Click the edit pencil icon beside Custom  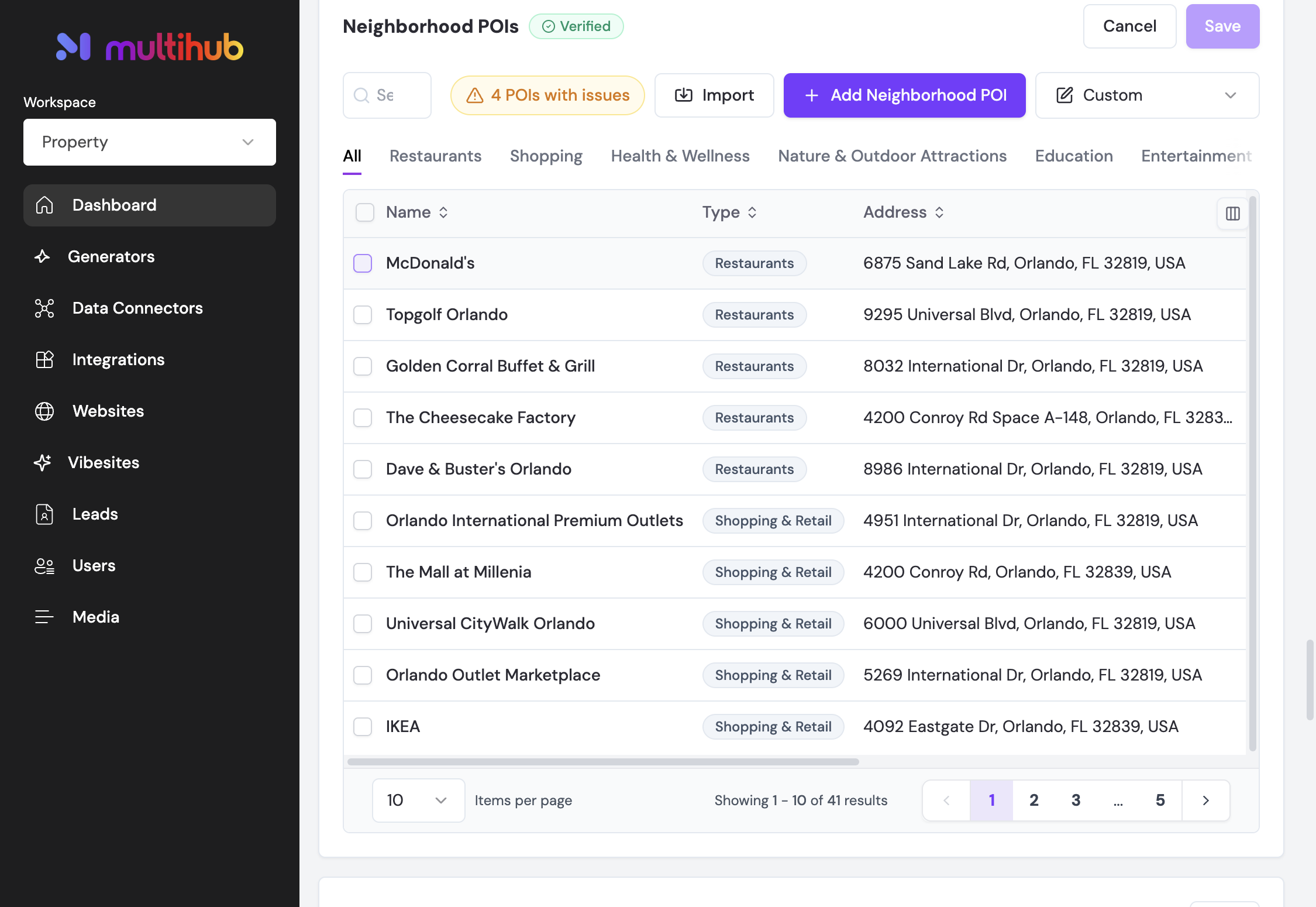tap(1064, 95)
